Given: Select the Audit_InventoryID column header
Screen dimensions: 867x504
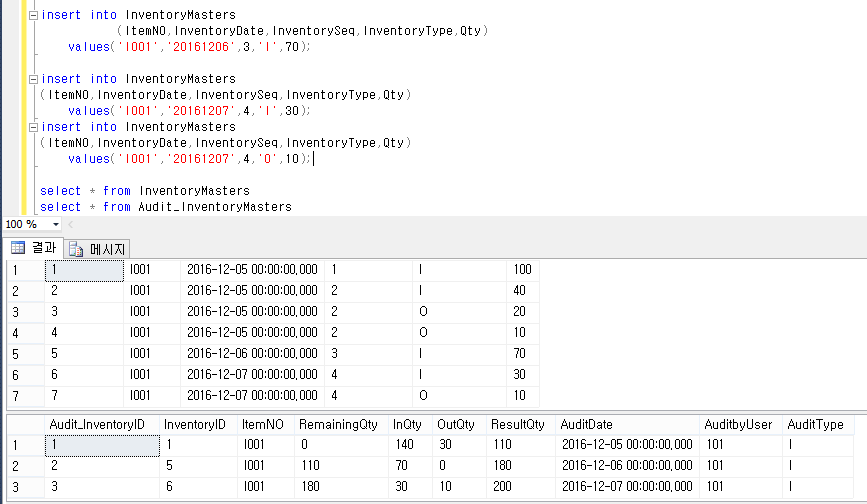Looking at the screenshot, I should (x=97, y=424).
